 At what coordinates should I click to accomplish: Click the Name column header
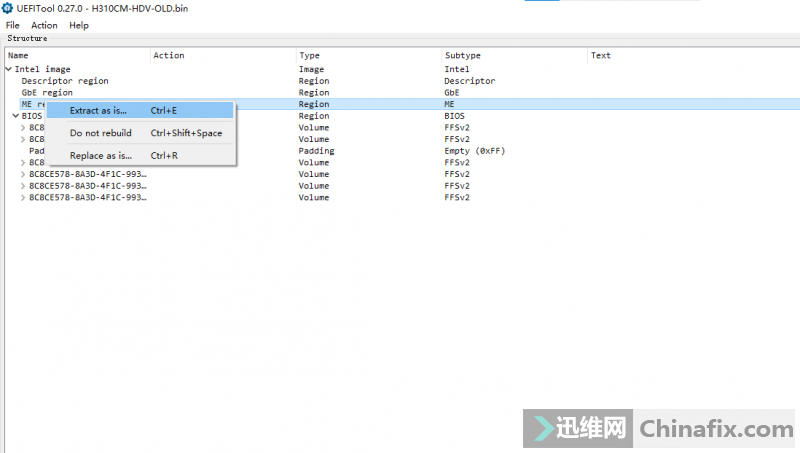78,55
